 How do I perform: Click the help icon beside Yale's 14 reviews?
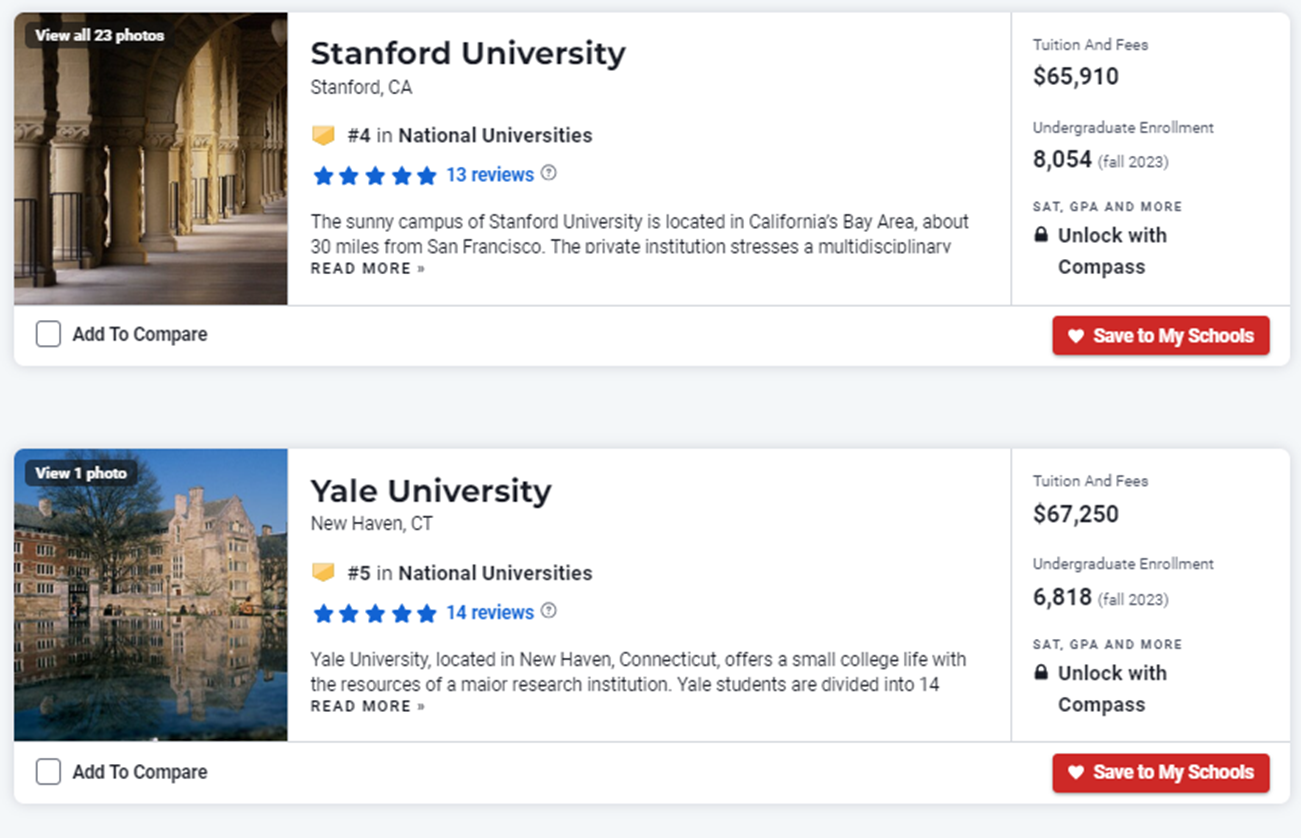[x=548, y=611]
